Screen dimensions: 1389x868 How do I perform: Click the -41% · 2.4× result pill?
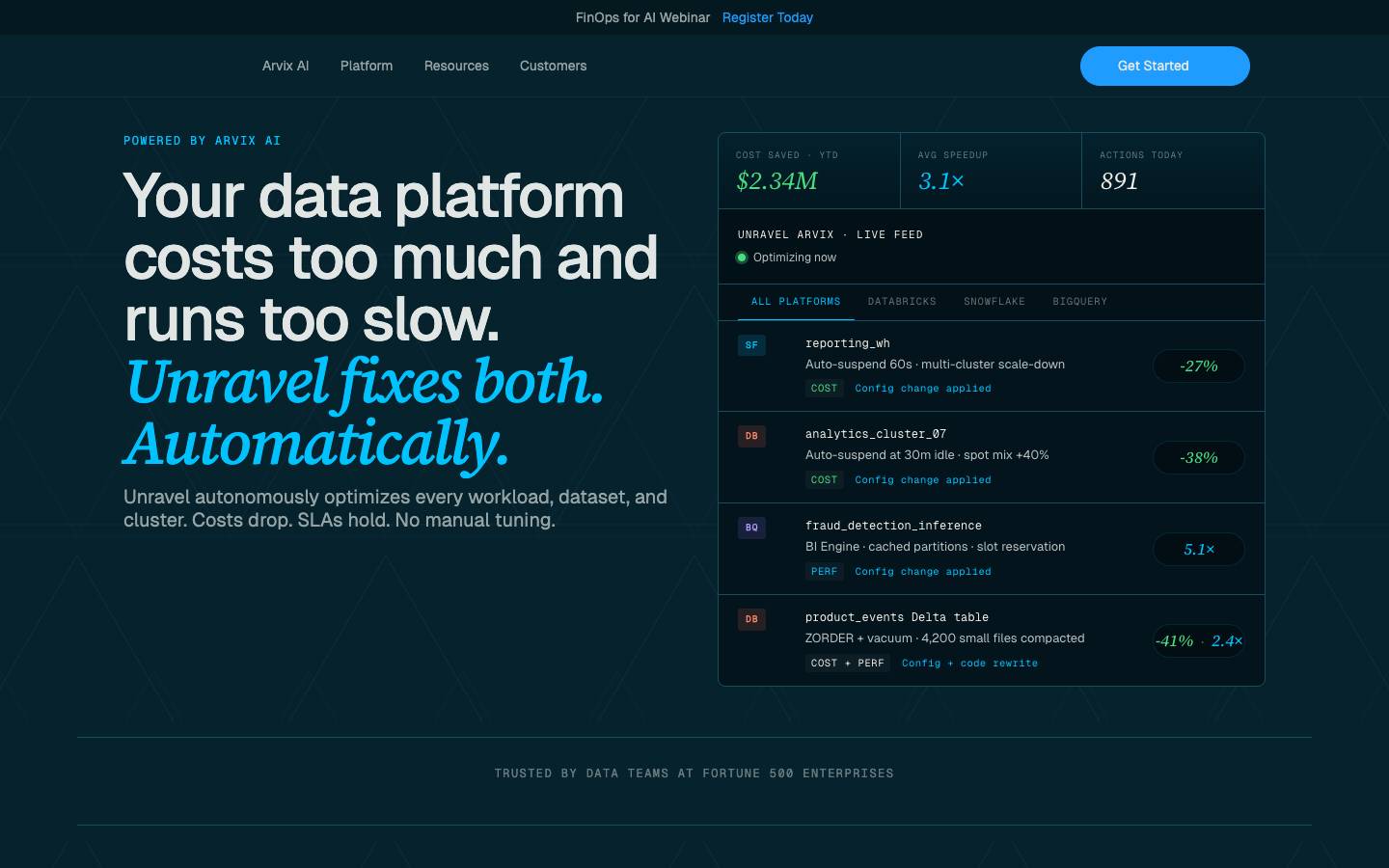click(x=1199, y=641)
